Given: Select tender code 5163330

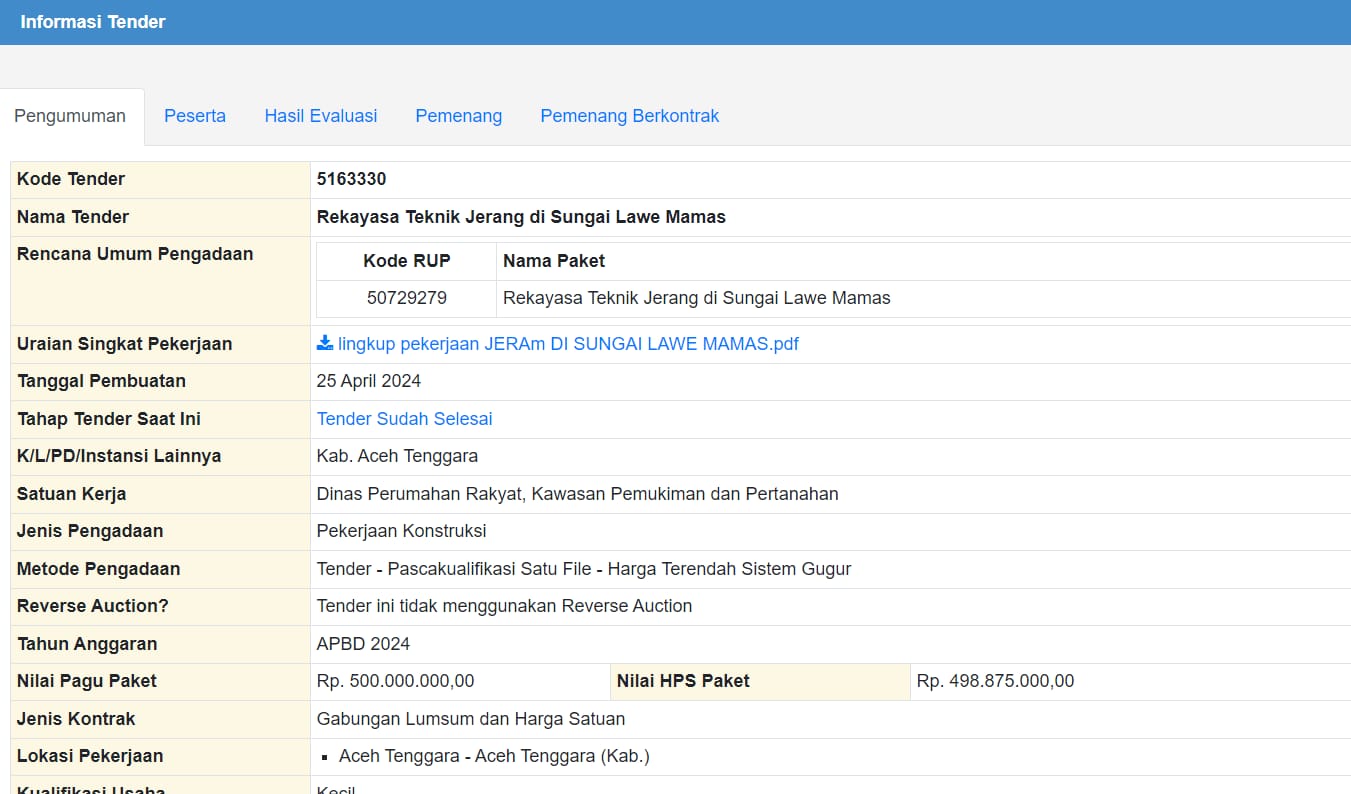Looking at the screenshot, I should click(351, 179).
